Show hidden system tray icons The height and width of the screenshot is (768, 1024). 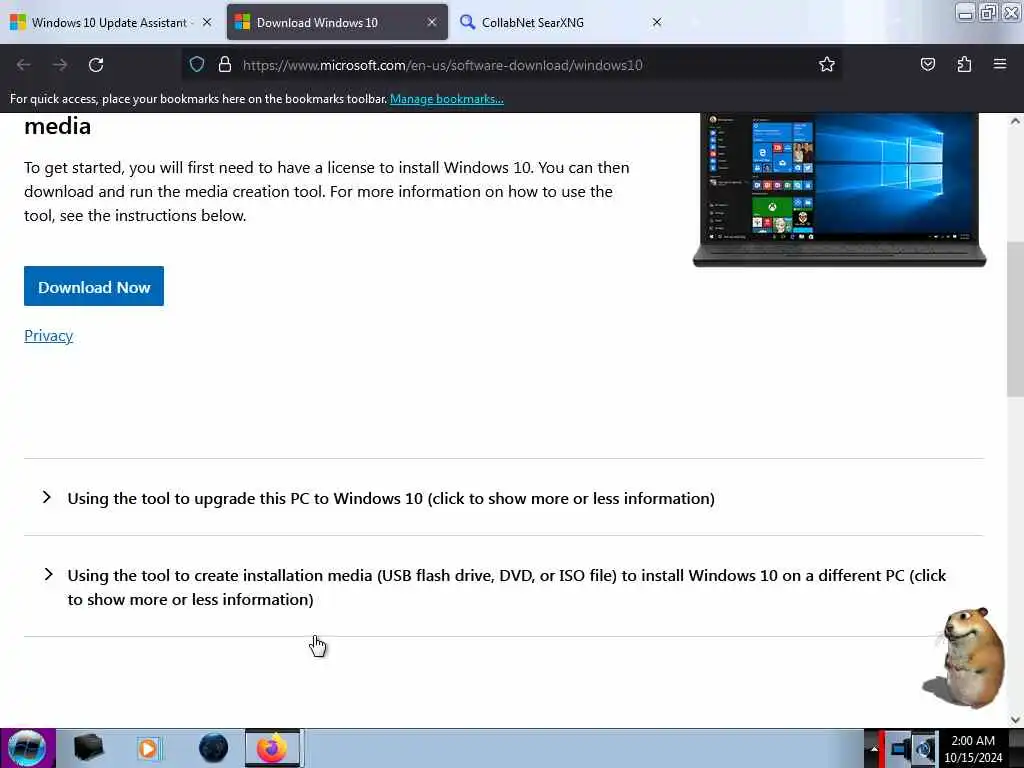click(x=874, y=749)
